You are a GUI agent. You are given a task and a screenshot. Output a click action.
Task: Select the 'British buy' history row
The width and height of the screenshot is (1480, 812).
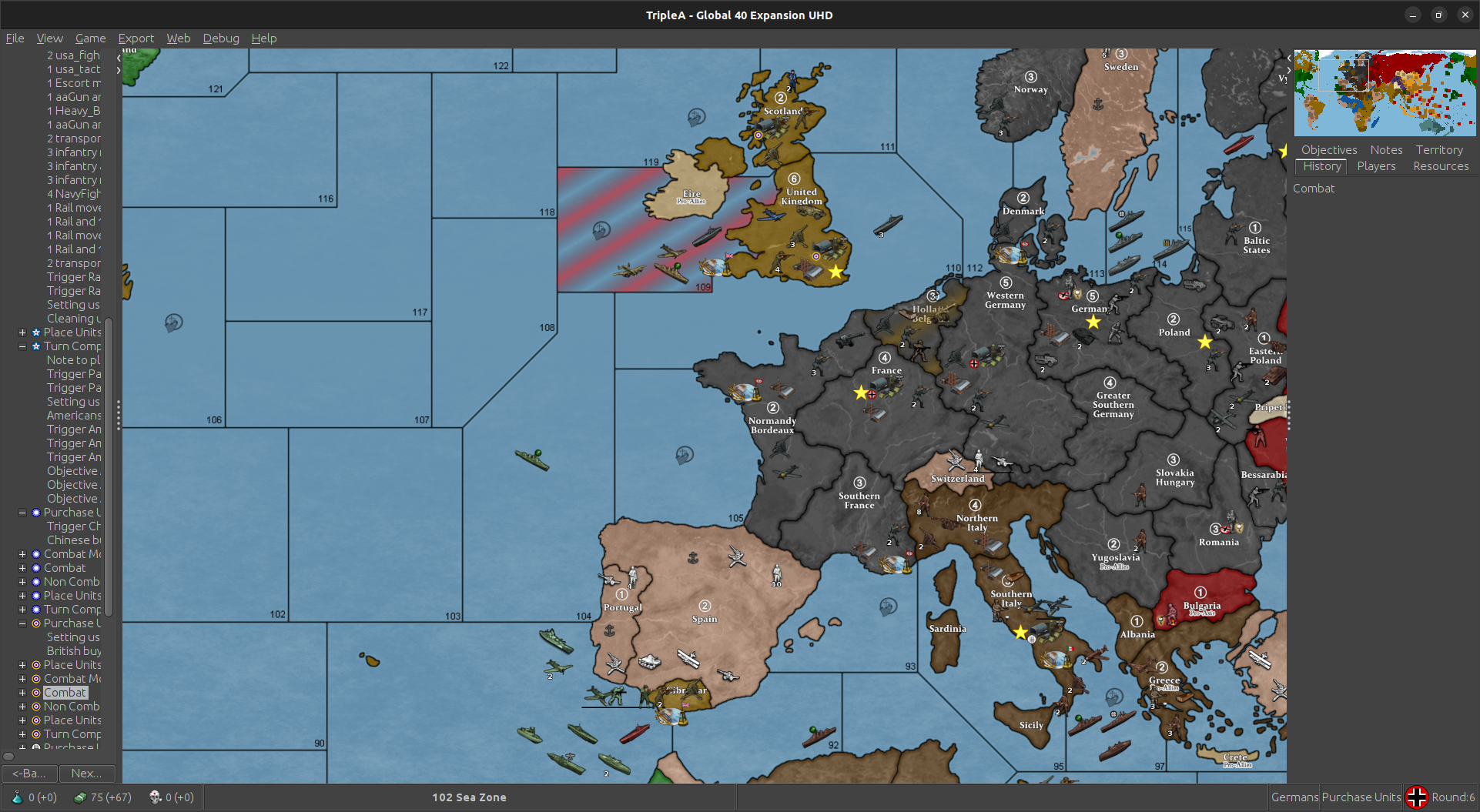[74, 651]
